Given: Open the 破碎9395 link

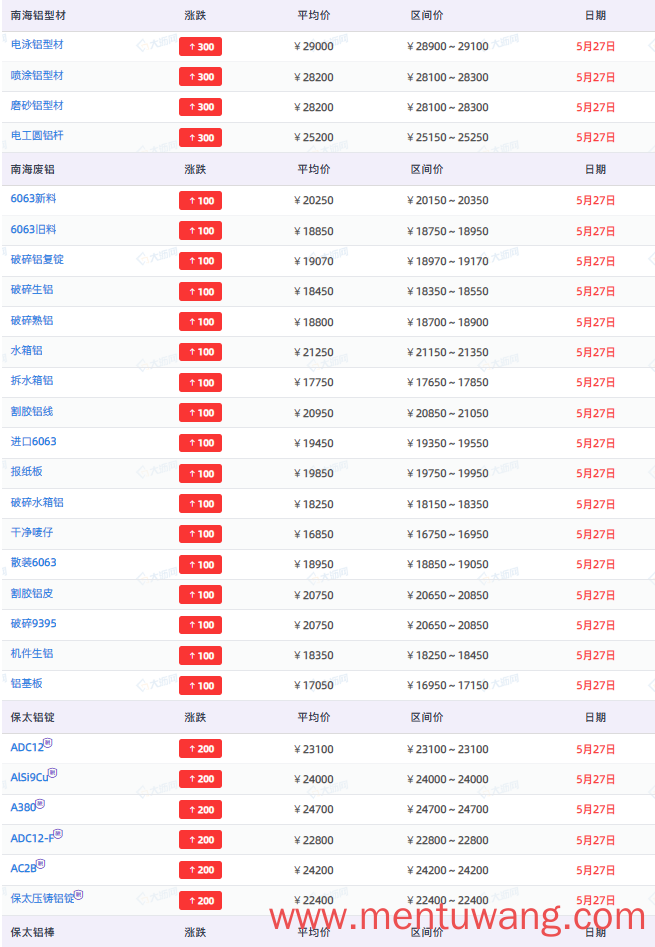Looking at the screenshot, I should point(33,623).
